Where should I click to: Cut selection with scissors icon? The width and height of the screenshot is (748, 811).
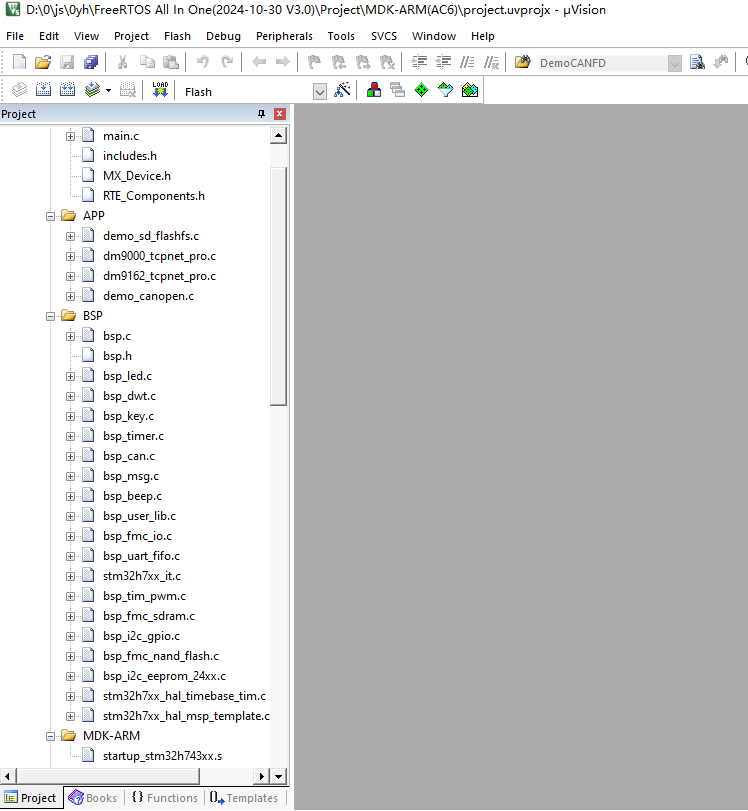(123, 63)
